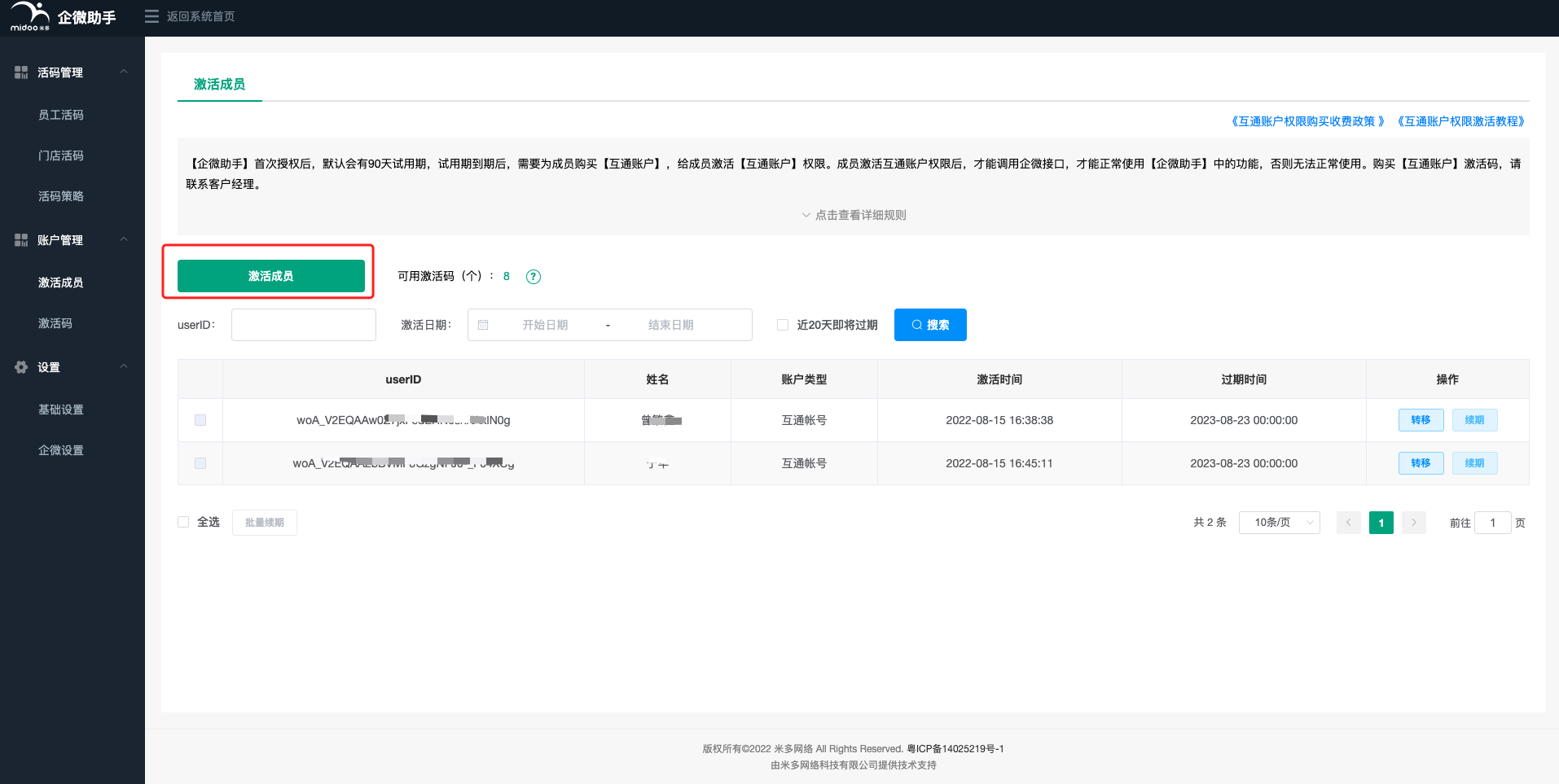This screenshot has width=1559, height=784.
Task: Click 续期 for the 16:45:11 row
Action: click(1475, 463)
